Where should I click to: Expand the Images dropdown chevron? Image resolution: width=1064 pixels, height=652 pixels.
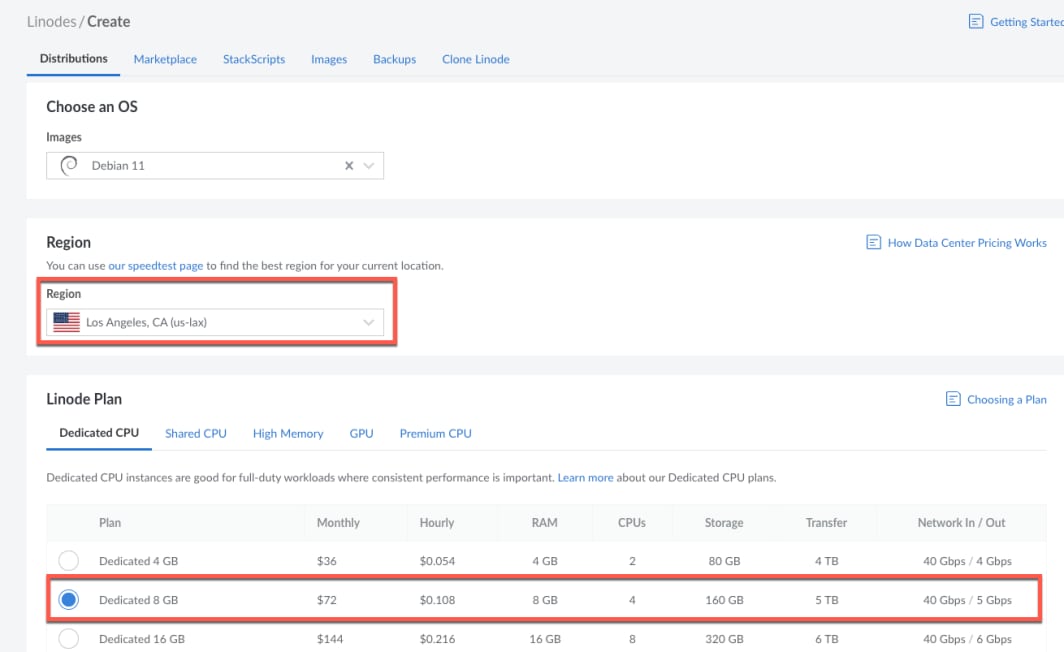369,166
